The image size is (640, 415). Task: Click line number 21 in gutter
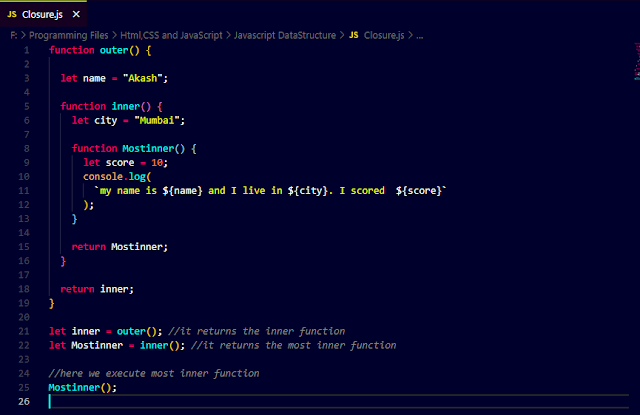coord(24,331)
